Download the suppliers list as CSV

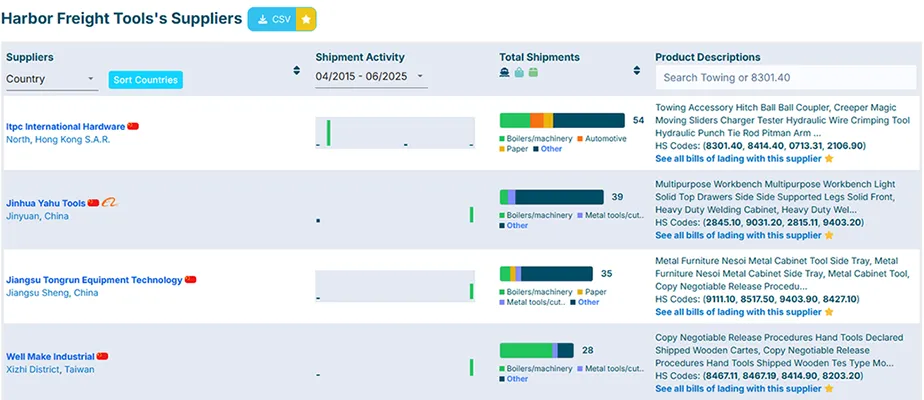tap(272, 18)
